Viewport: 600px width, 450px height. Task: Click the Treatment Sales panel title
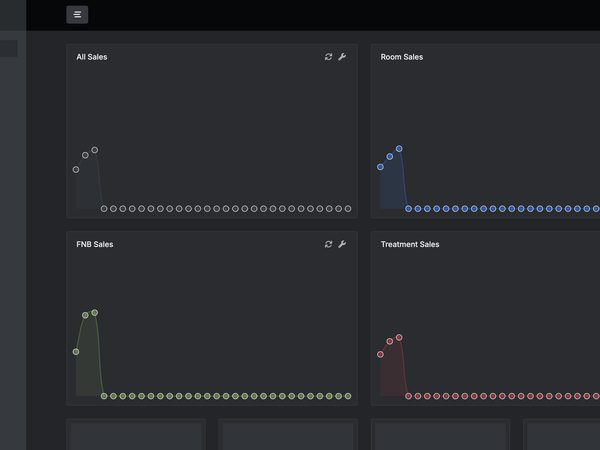[410, 244]
